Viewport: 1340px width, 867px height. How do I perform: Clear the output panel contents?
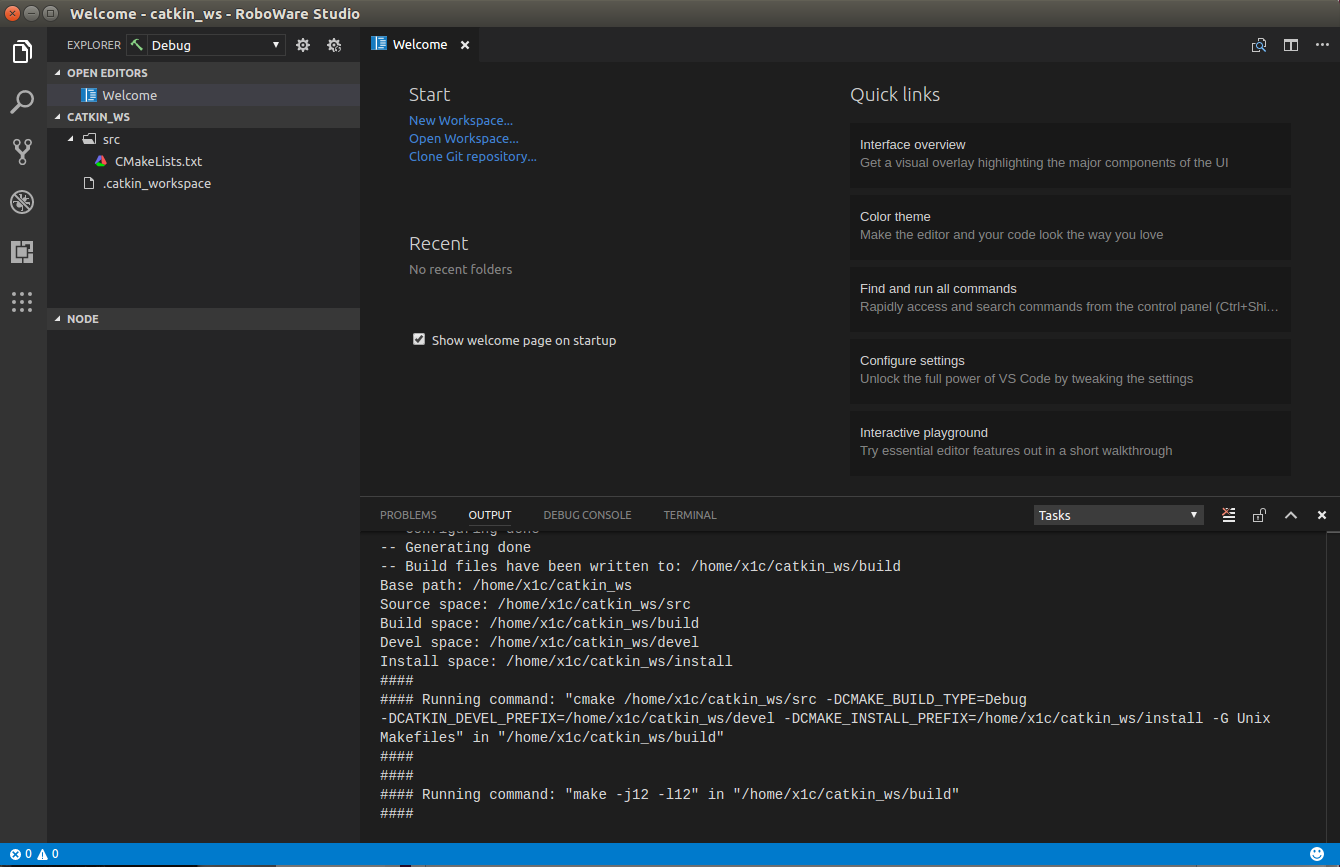[1228, 515]
